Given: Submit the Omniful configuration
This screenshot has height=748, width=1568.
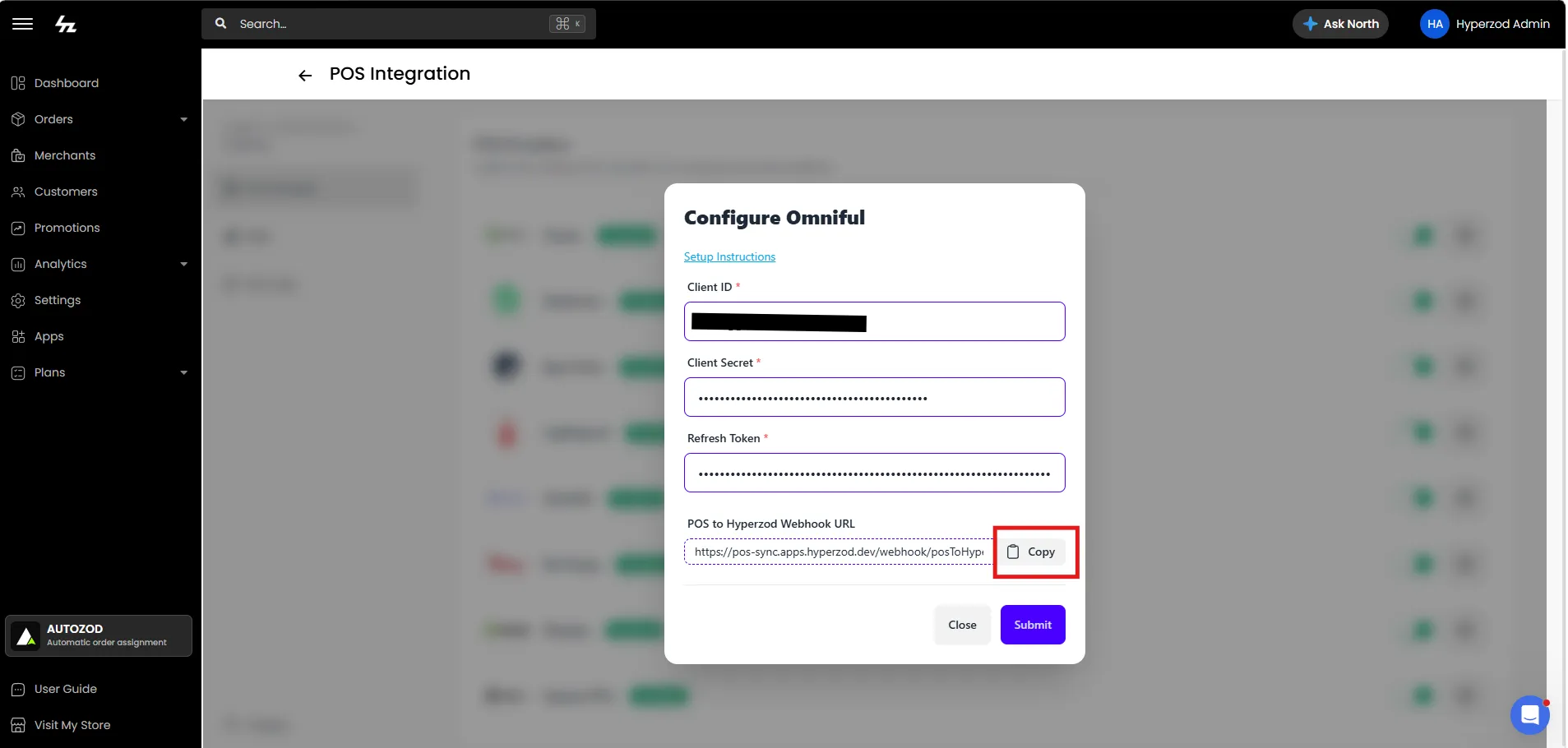Looking at the screenshot, I should pyautogui.click(x=1033, y=625).
